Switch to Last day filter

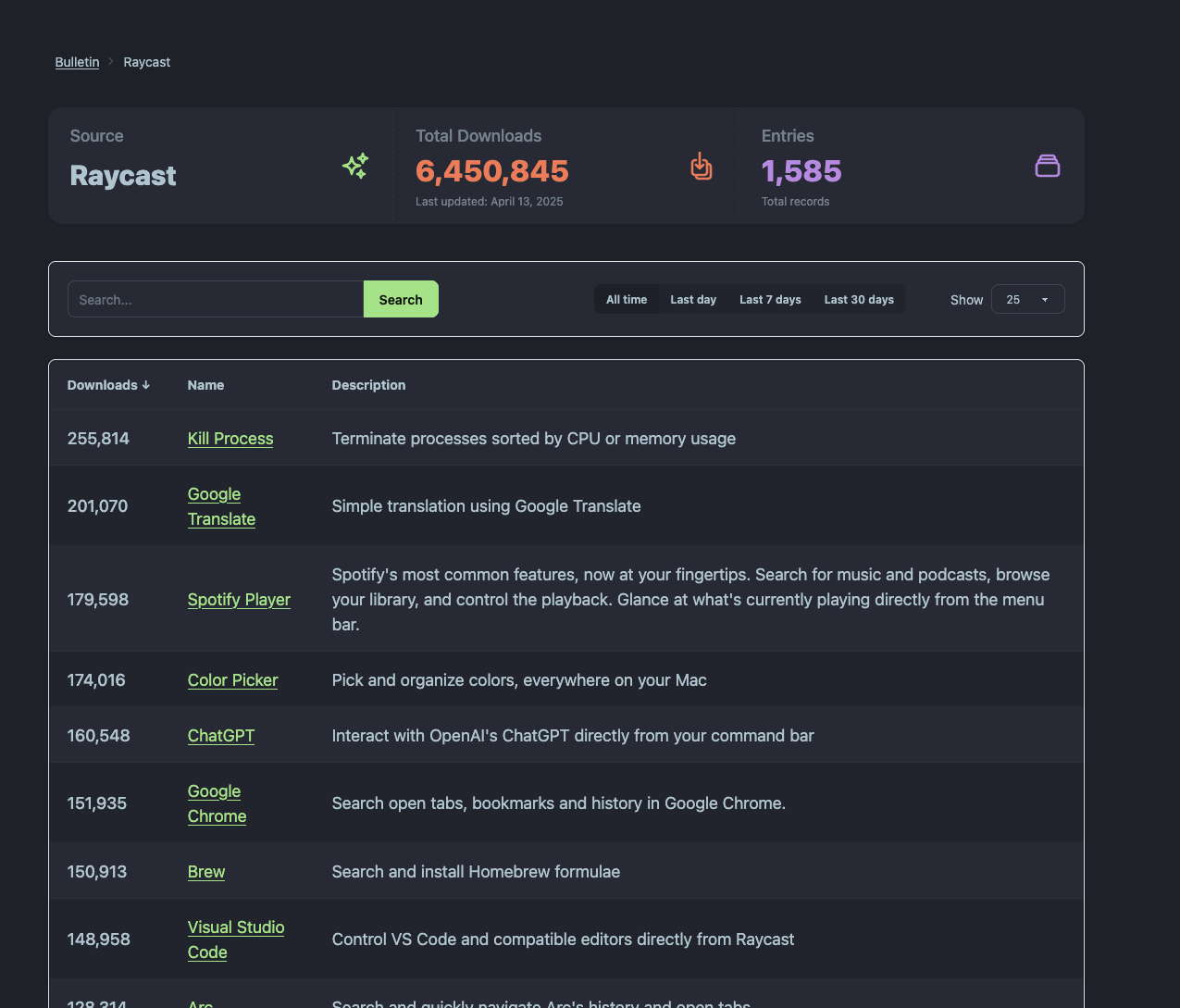(693, 300)
